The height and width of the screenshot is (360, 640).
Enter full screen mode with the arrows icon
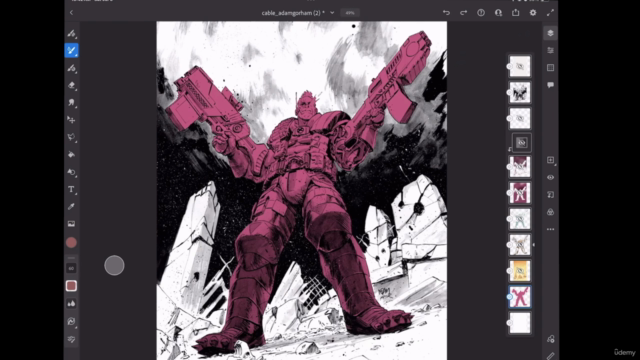click(550, 13)
